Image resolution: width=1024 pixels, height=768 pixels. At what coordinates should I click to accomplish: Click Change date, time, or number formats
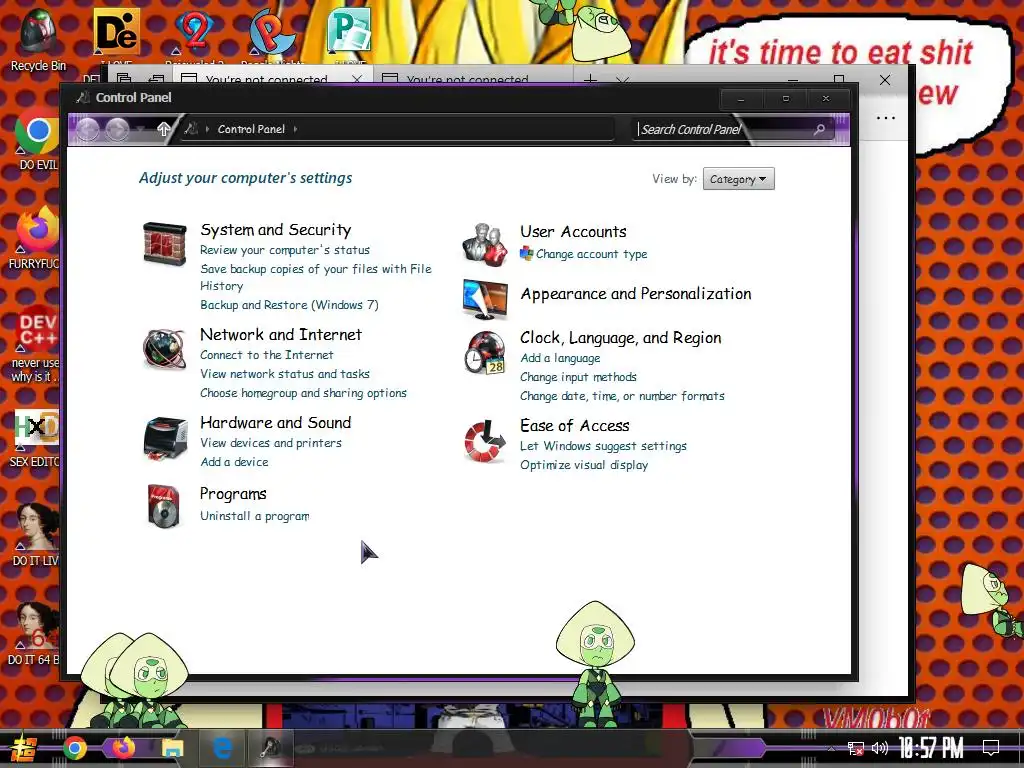click(622, 396)
